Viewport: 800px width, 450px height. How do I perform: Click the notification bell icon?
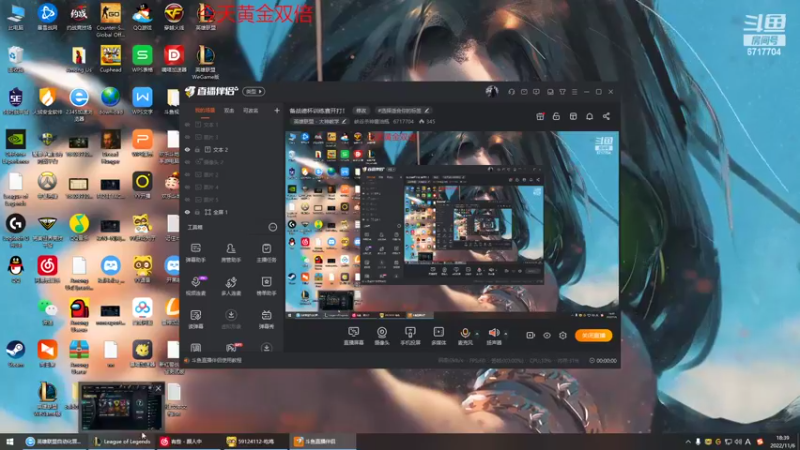589,116
